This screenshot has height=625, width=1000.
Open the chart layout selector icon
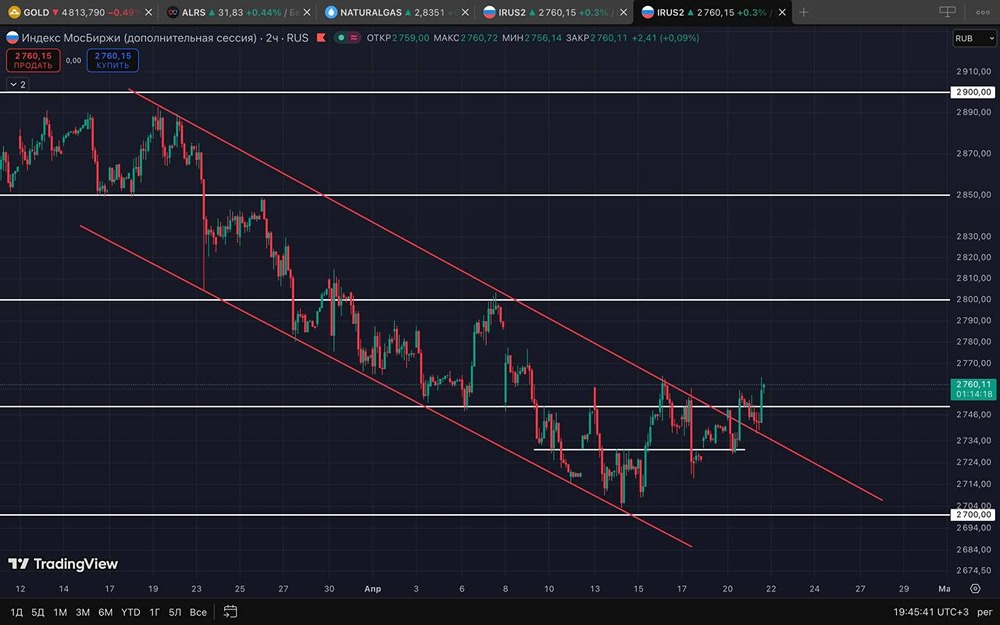[x=948, y=11]
